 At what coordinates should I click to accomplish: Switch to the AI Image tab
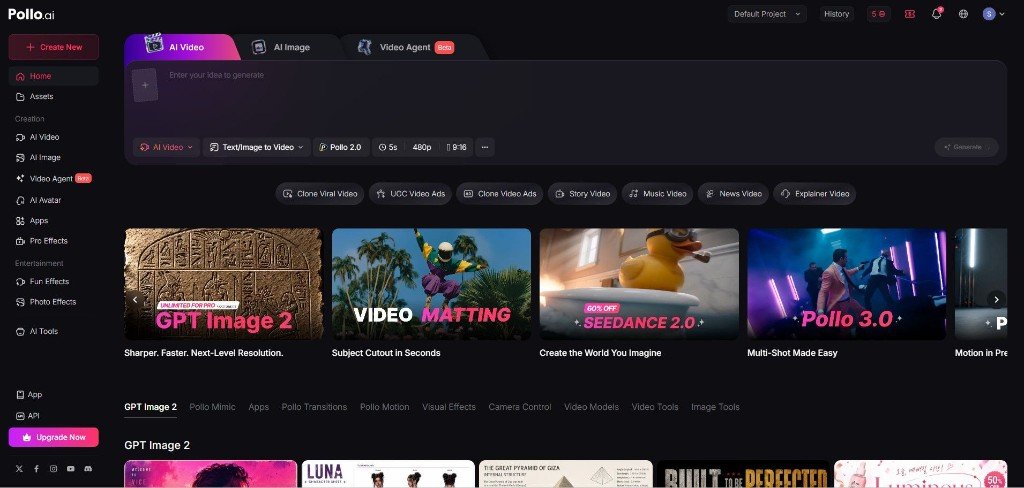click(x=282, y=47)
